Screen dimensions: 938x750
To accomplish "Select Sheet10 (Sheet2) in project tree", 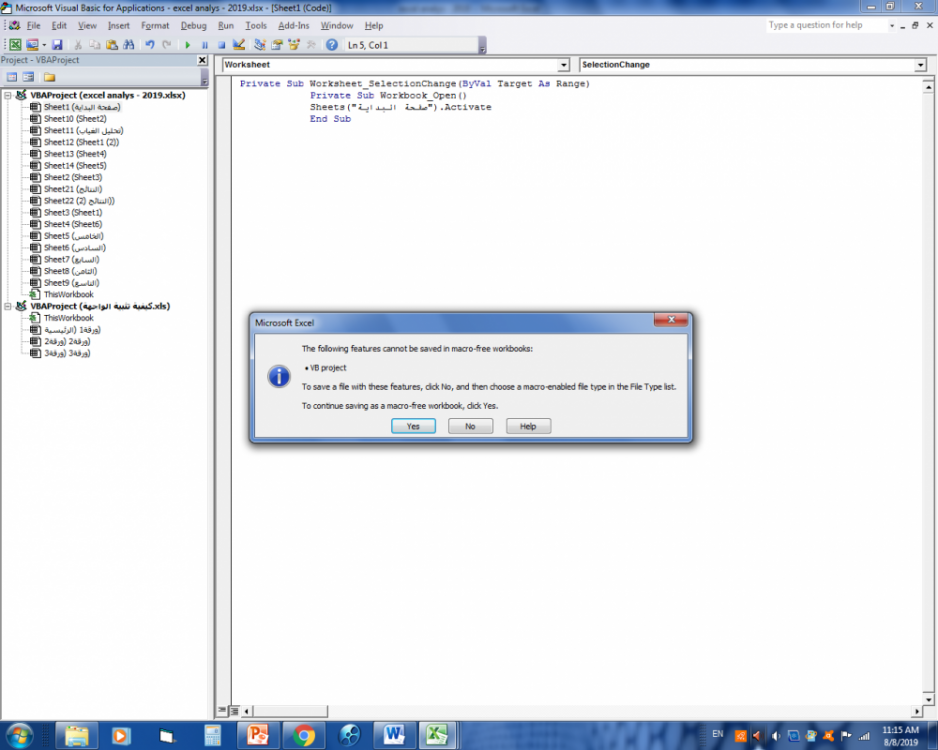I will click(x=74, y=118).
